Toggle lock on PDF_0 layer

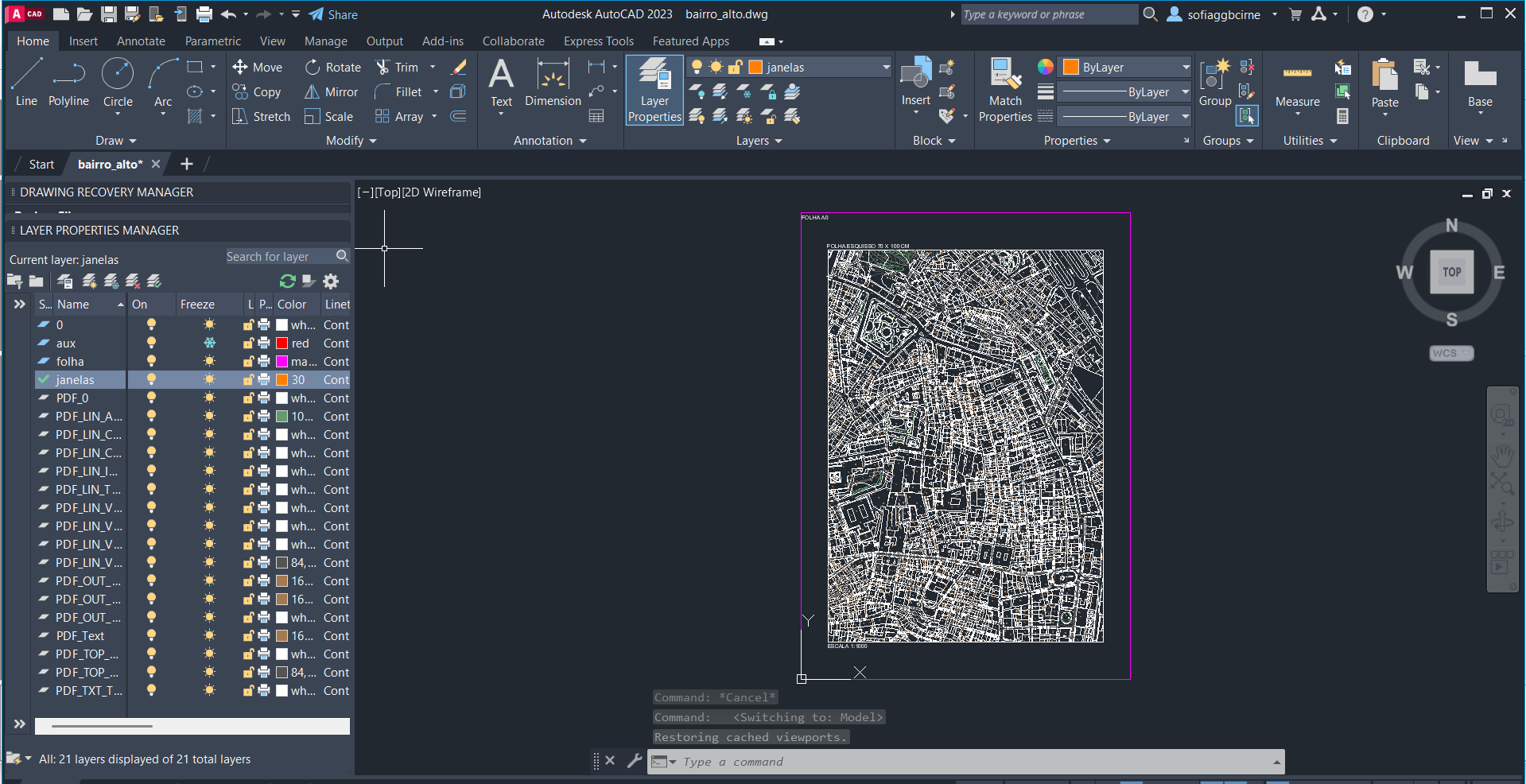[x=248, y=398]
